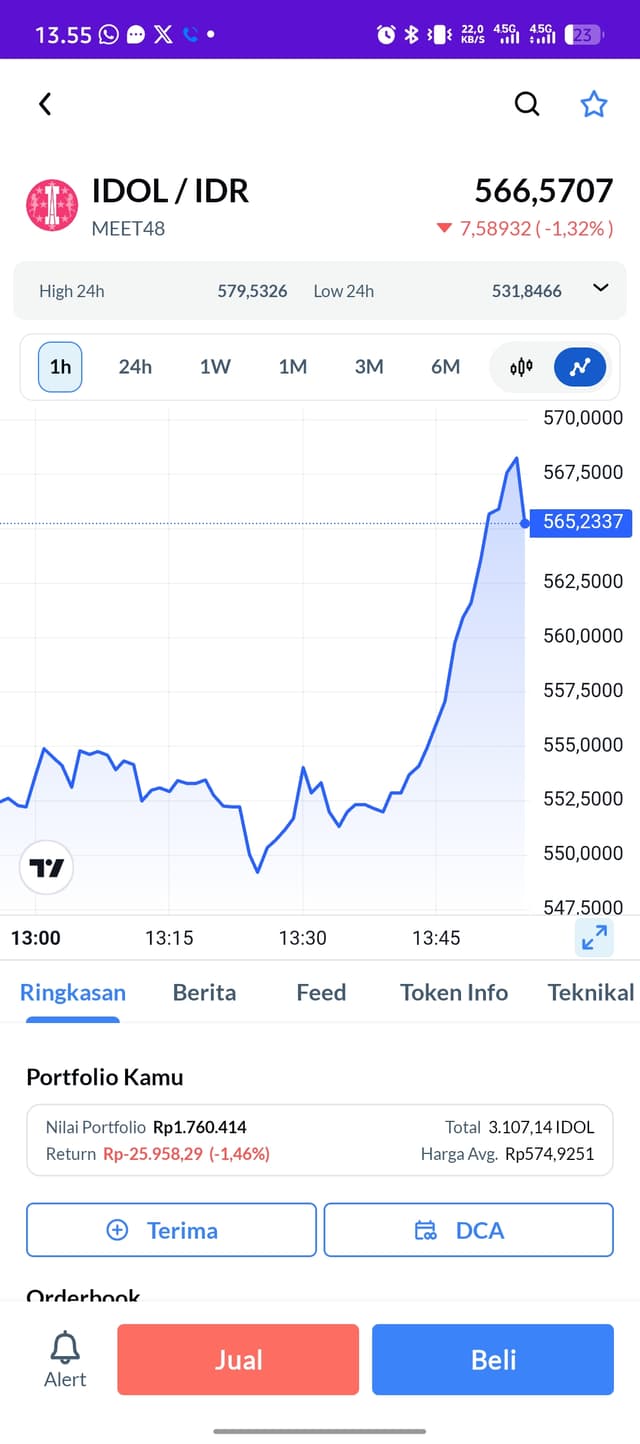Open the DCA button
640x1444 pixels.
(468, 1230)
